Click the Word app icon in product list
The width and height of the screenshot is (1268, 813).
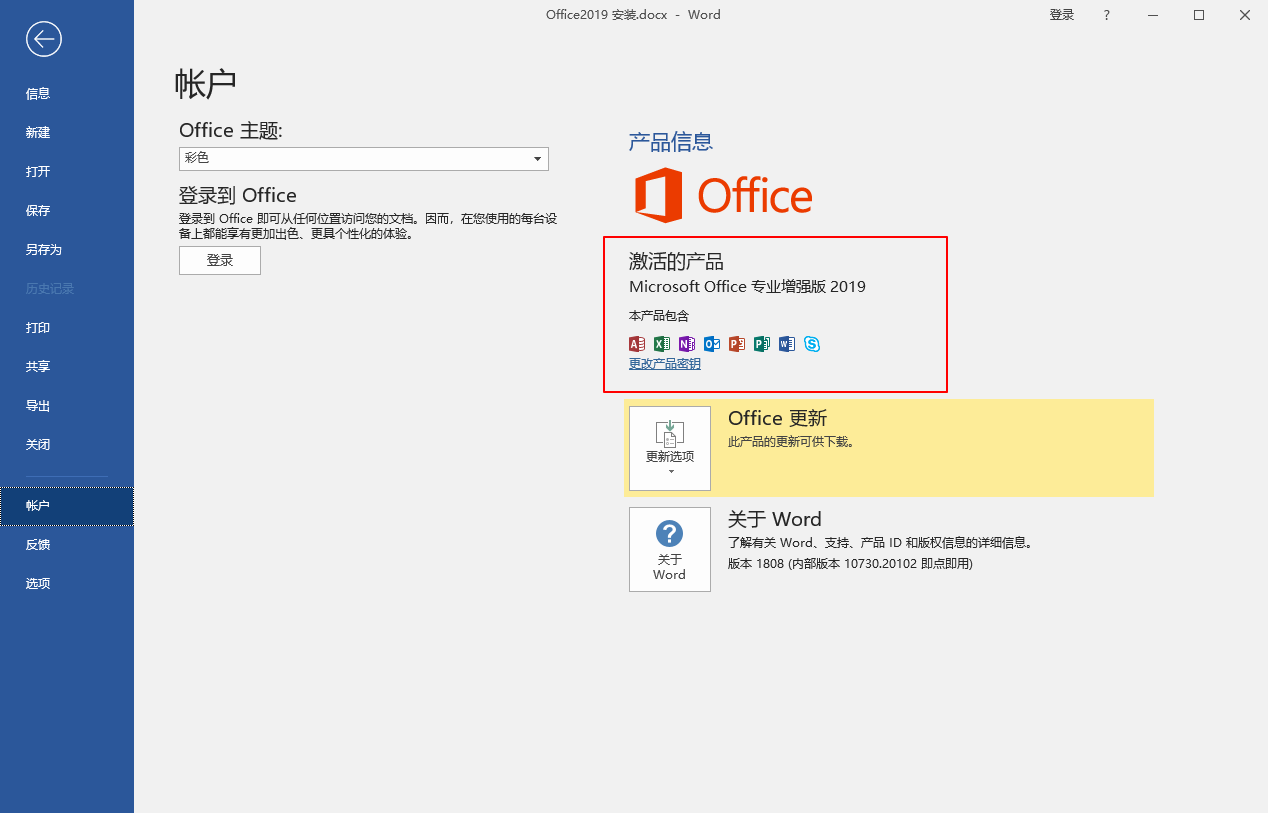click(x=787, y=344)
